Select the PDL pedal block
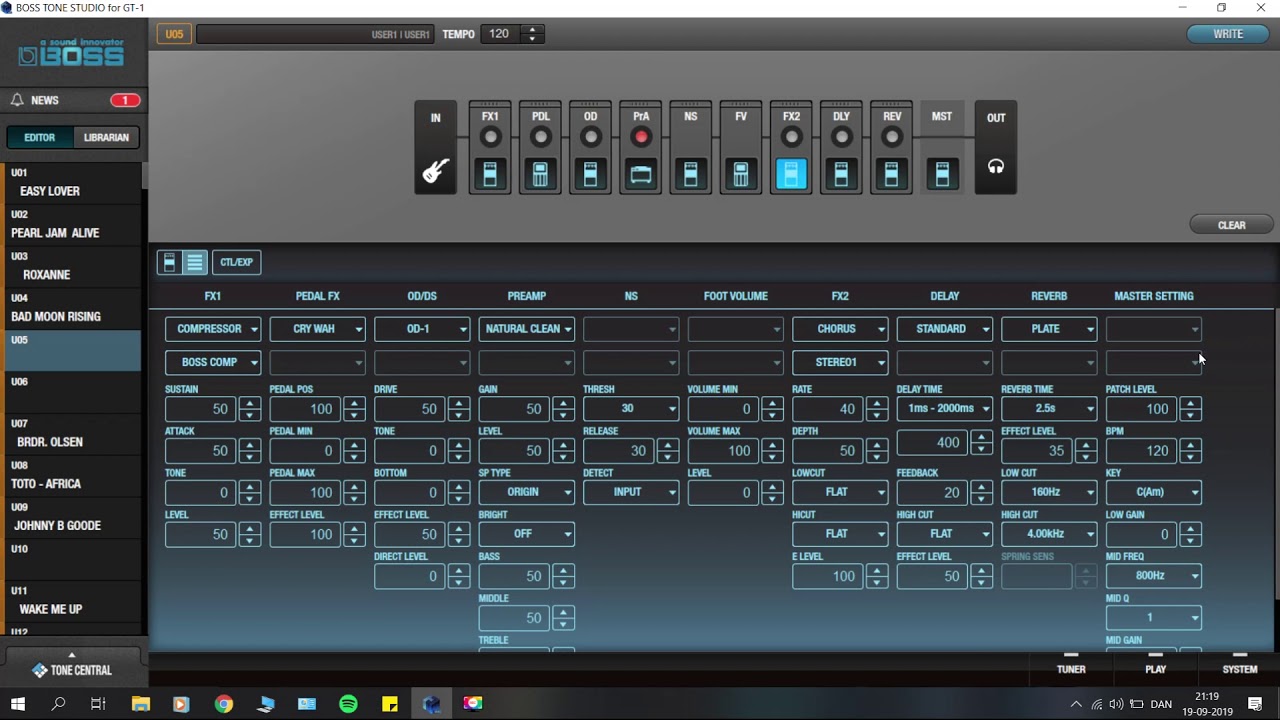The height and width of the screenshot is (720, 1280). [x=540, y=174]
